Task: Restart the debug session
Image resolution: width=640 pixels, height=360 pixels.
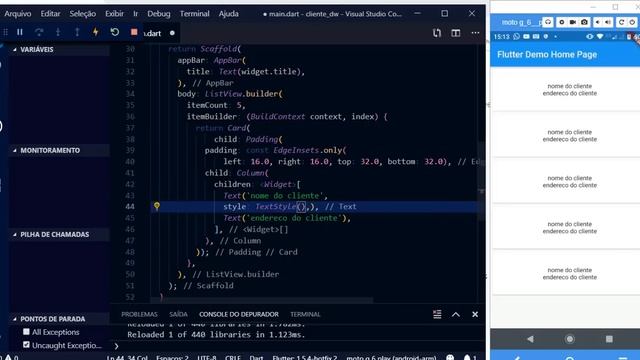Action: (x=115, y=32)
